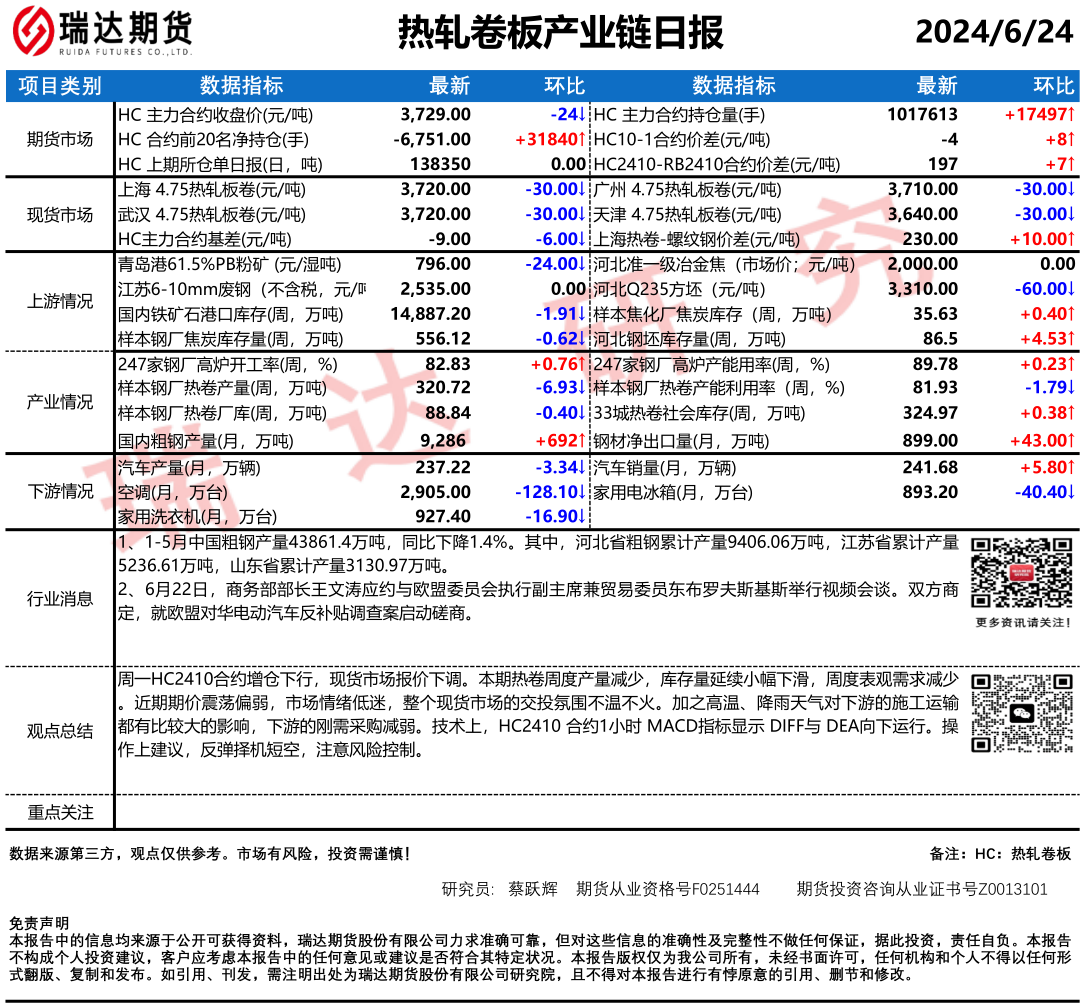1084x1007 pixels.
Task: Click the red up arrow beside +692
Action: point(582,439)
